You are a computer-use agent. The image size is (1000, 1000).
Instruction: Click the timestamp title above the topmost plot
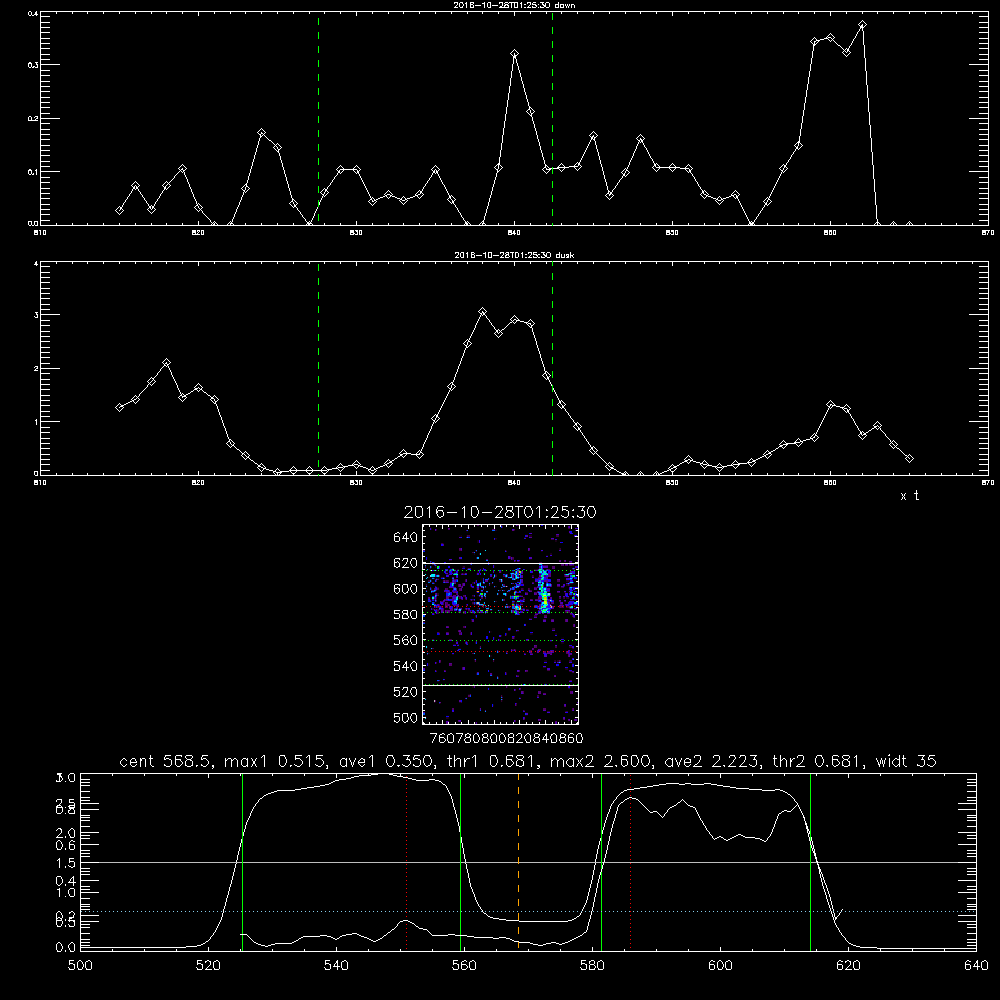(514, 4)
